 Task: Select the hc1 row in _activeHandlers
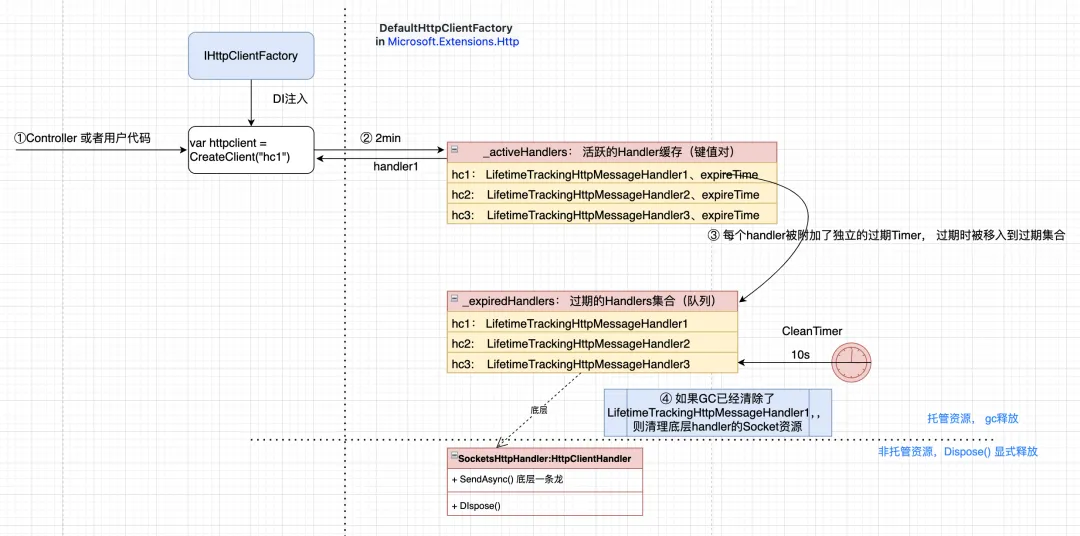click(612, 175)
